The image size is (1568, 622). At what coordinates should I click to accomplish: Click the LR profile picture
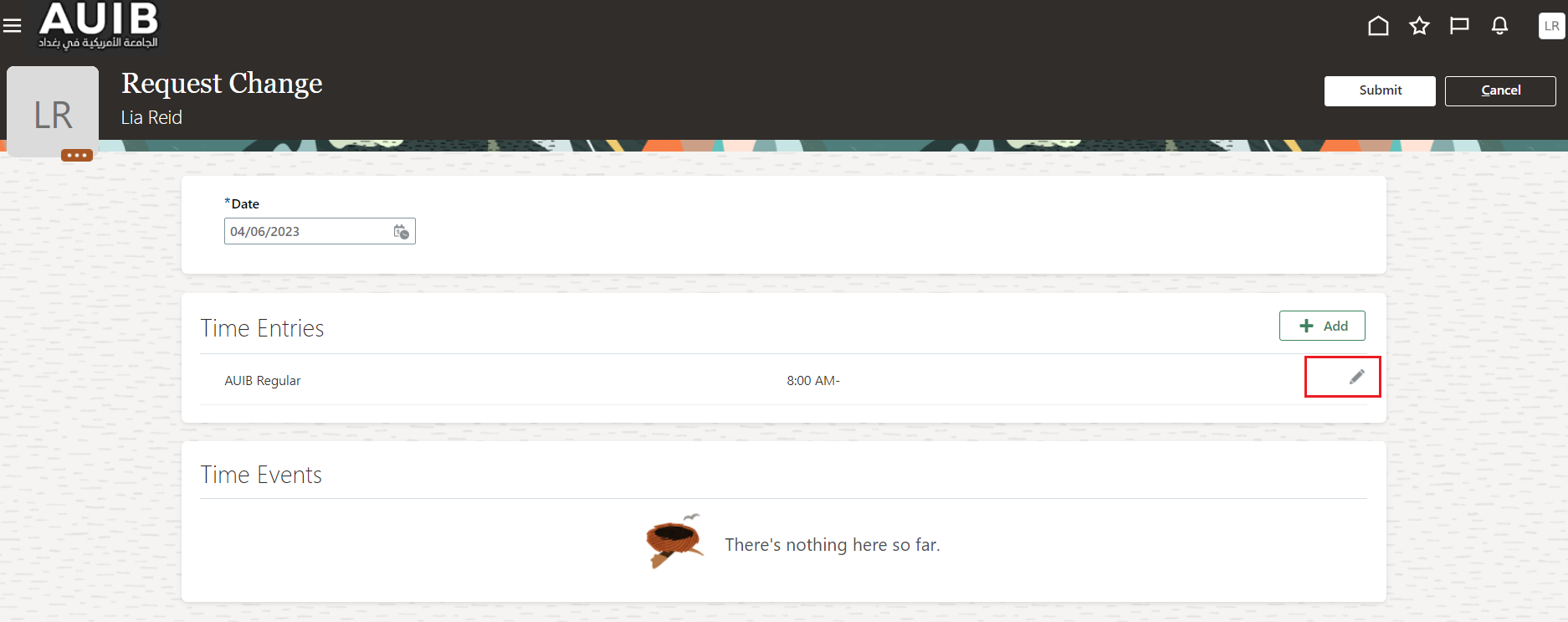click(x=53, y=111)
